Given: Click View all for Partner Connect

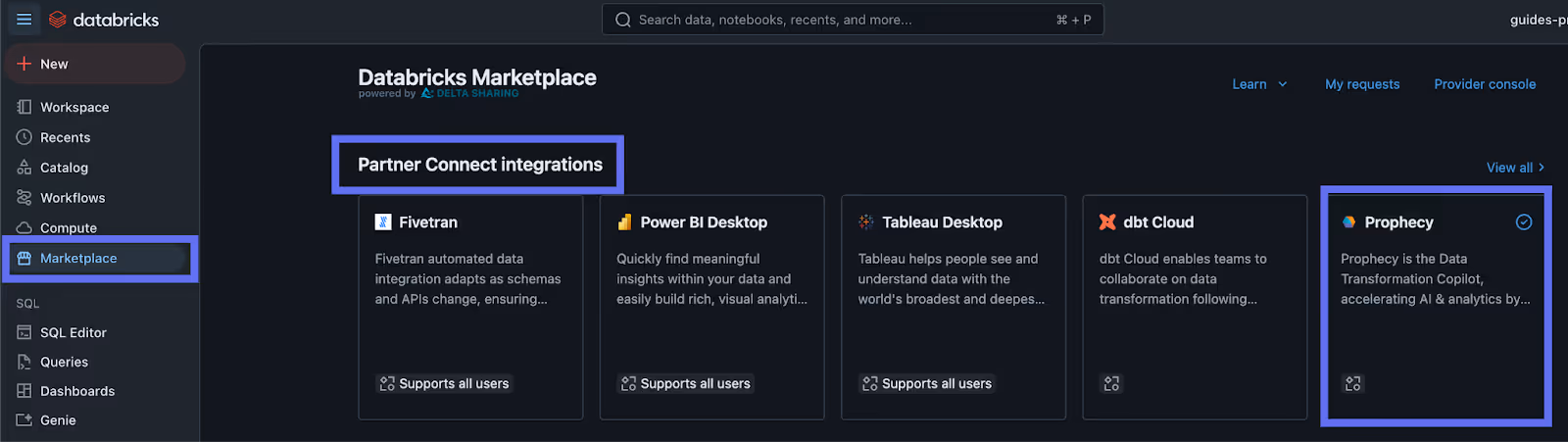Looking at the screenshot, I should coord(1515,168).
